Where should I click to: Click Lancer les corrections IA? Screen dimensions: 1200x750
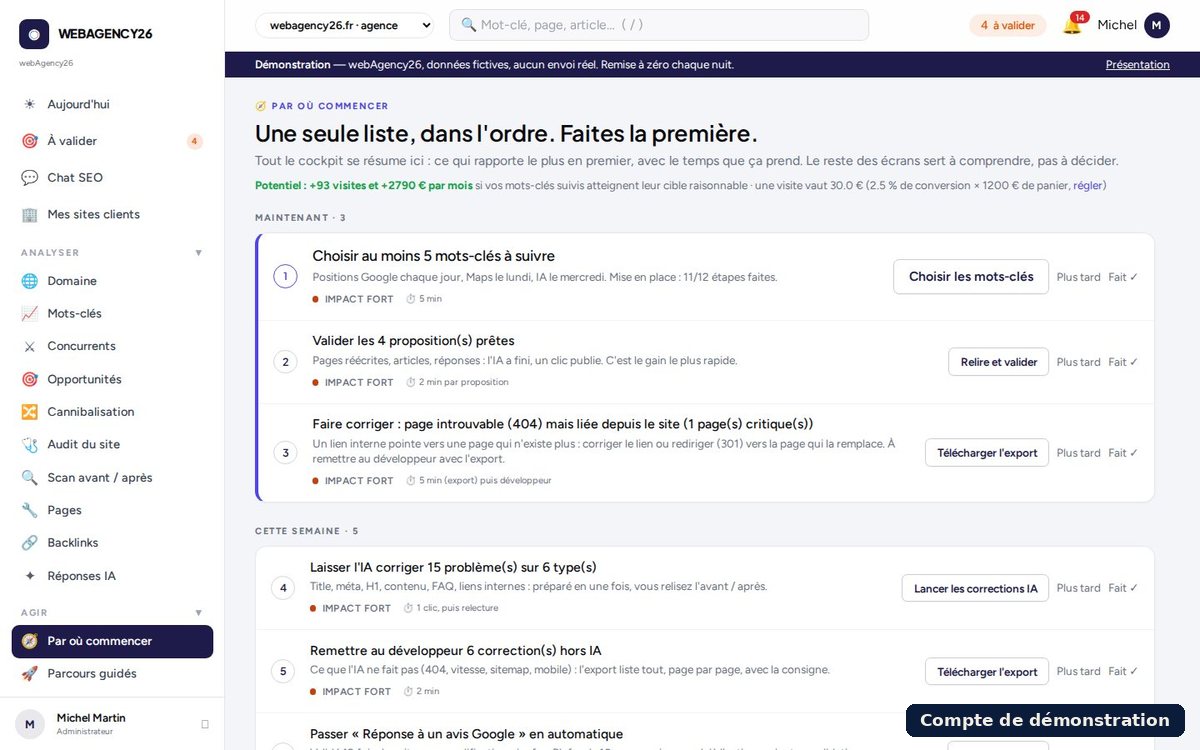pyautogui.click(x=976, y=588)
